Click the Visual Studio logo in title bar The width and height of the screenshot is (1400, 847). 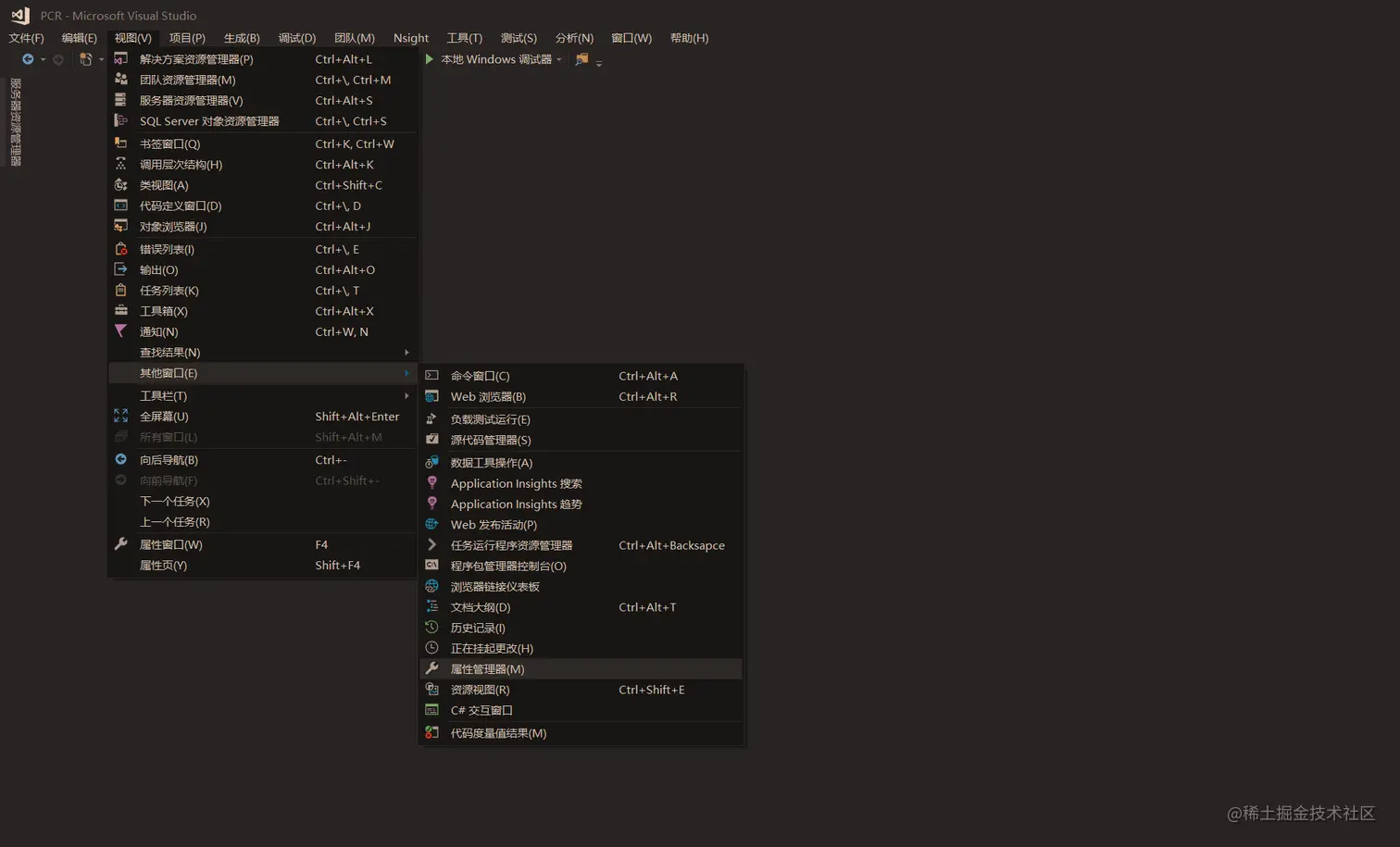(20, 15)
